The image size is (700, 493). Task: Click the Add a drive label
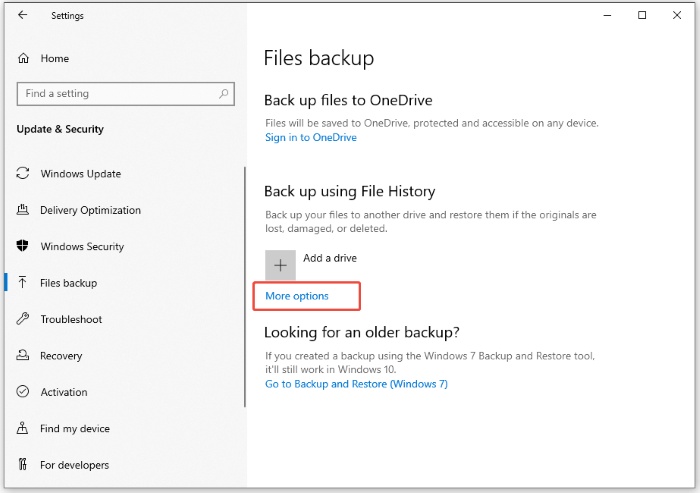click(330, 258)
